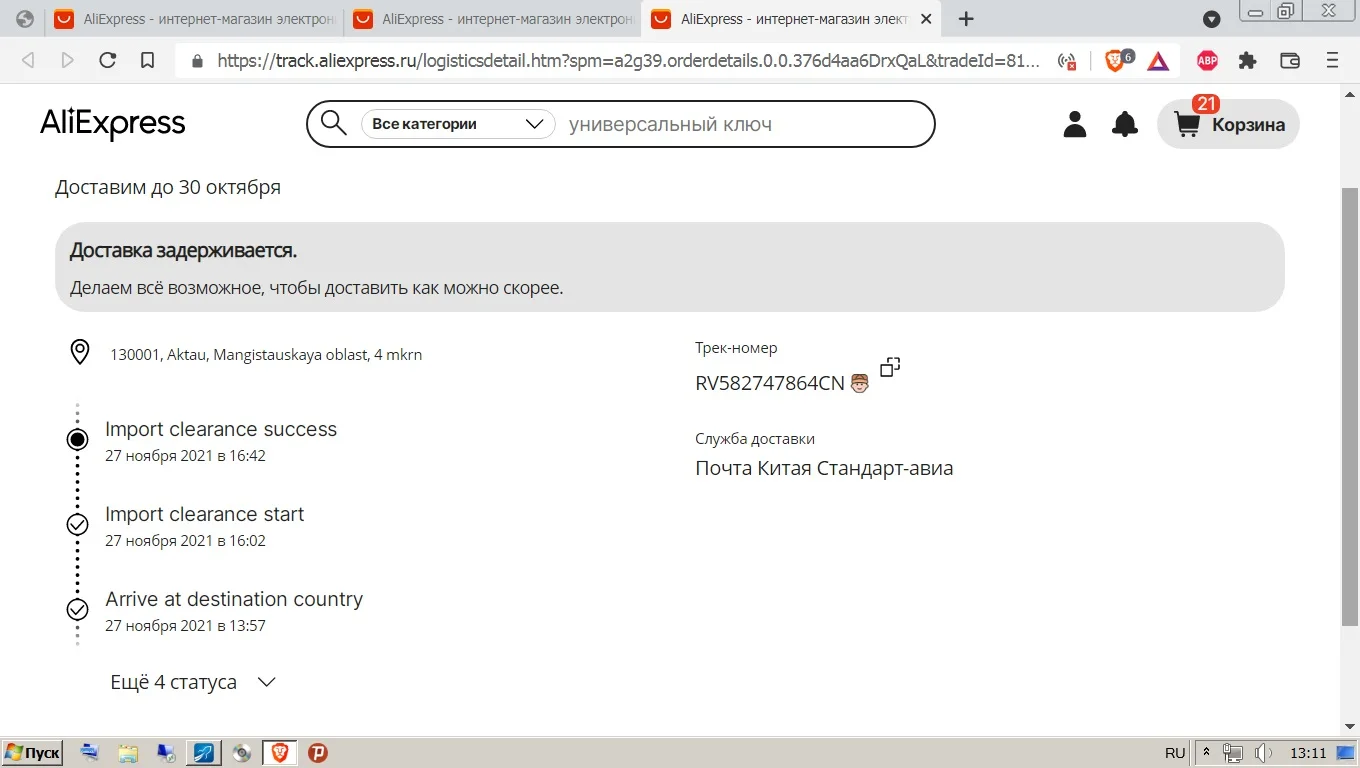Open the ABP Adblock Plus extension
This screenshot has width=1360, height=768.
point(1207,61)
